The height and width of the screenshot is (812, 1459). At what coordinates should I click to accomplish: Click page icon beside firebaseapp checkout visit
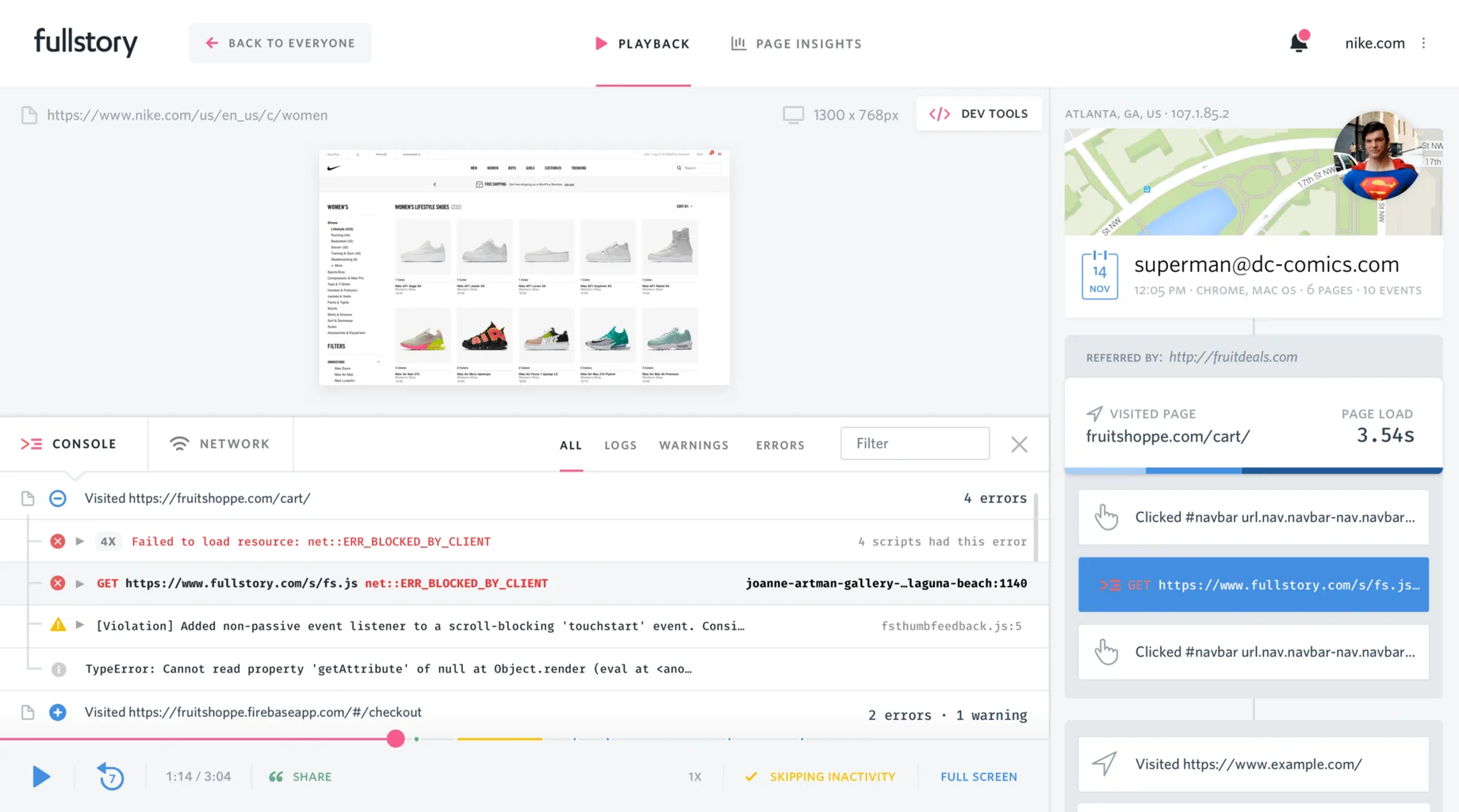tap(28, 712)
